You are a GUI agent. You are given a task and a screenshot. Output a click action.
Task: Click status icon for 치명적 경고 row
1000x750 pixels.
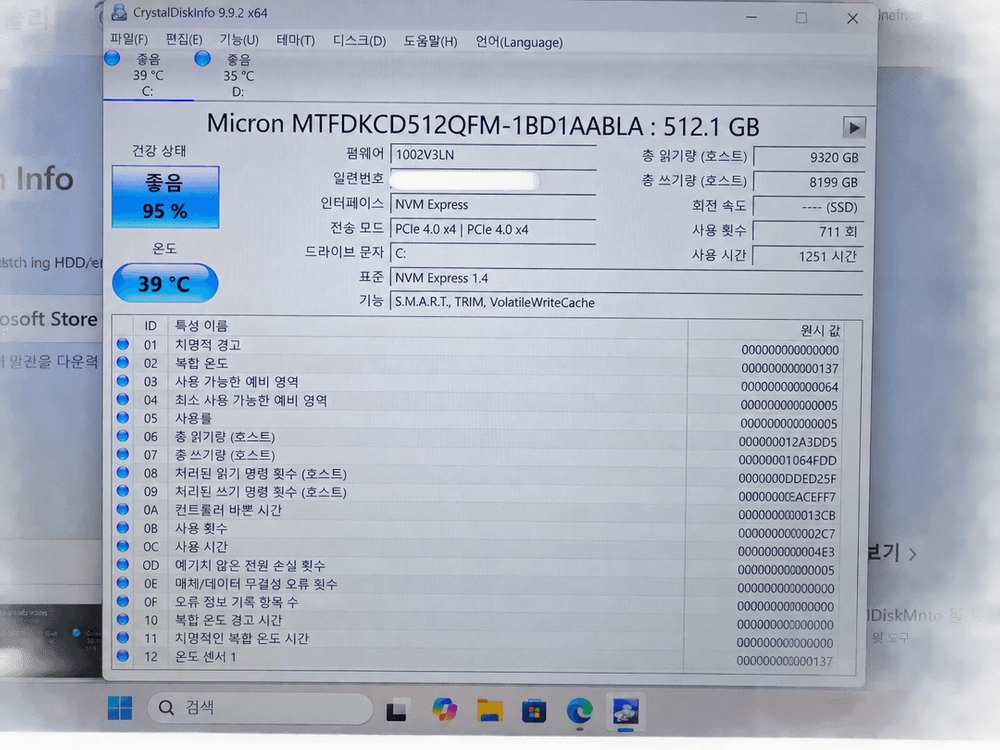122,344
